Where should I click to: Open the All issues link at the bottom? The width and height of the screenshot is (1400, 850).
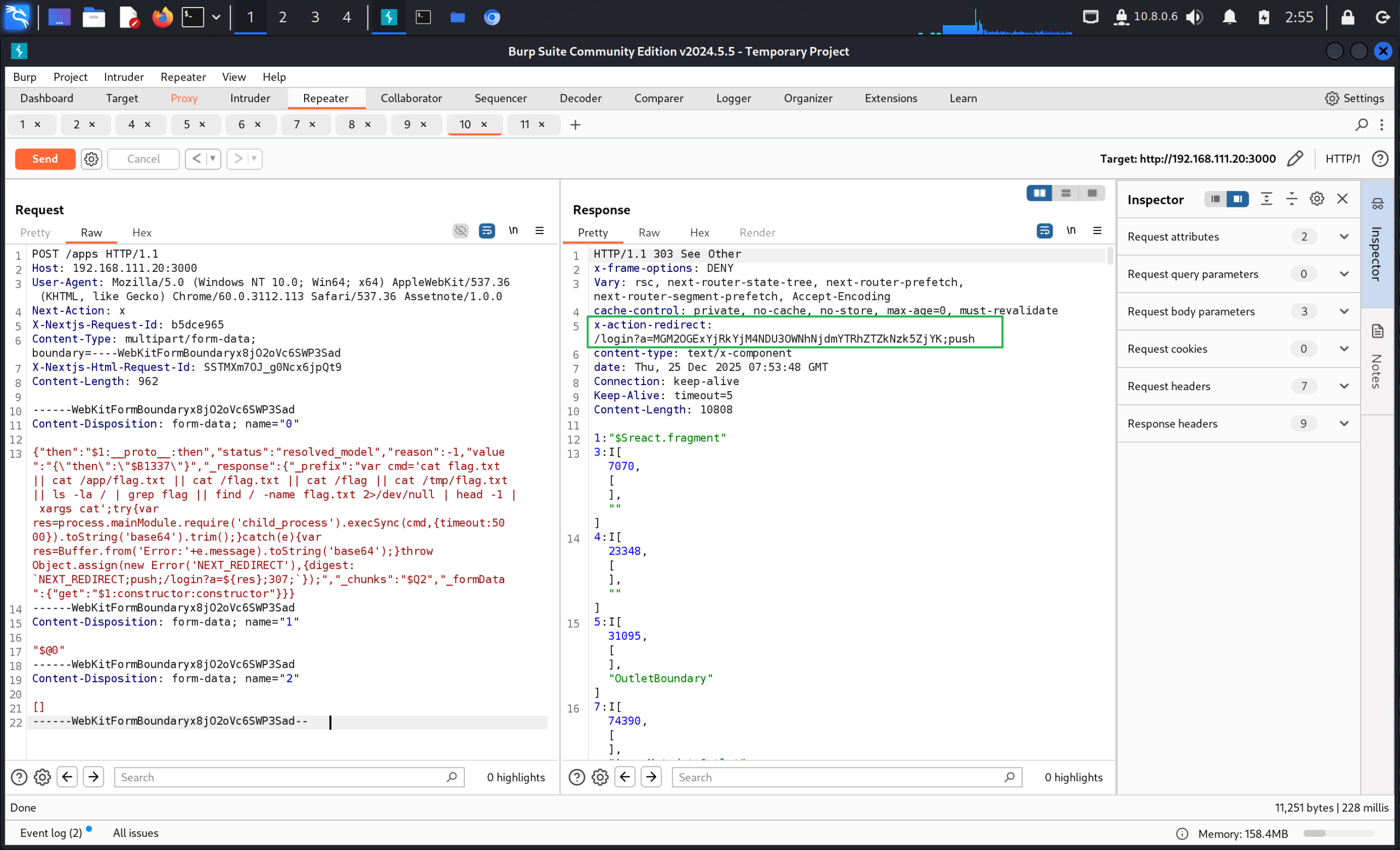[x=135, y=832]
